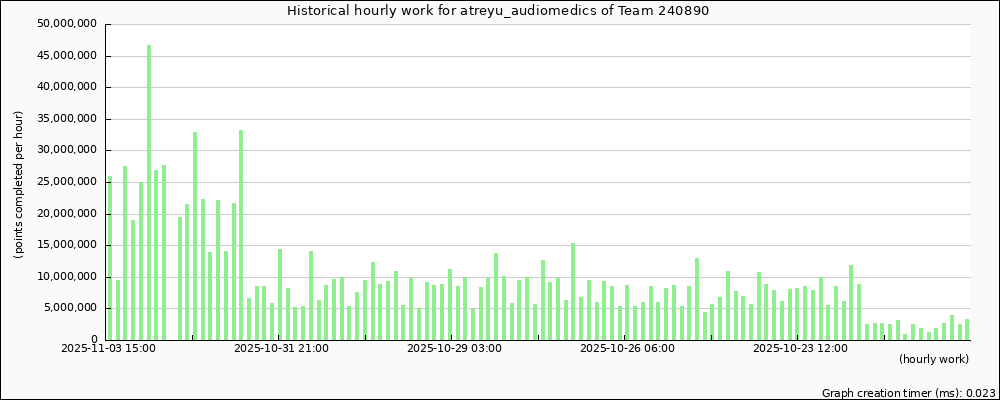This screenshot has width=1000, height=400.
Task: Select the 35,000,000 y-axis value
Action: tap(63, 119)
